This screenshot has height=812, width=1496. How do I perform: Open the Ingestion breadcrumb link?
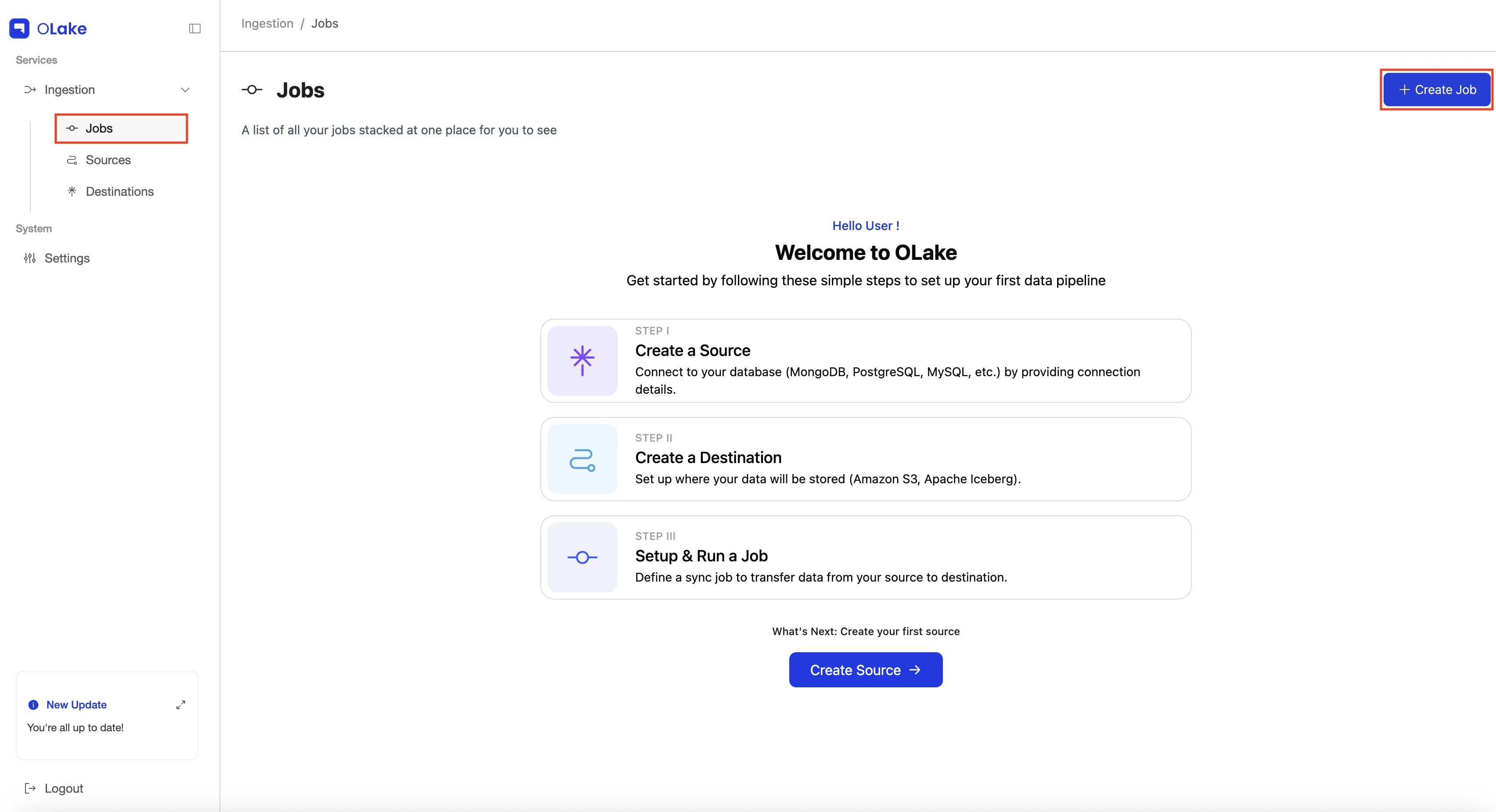point(267,23)
